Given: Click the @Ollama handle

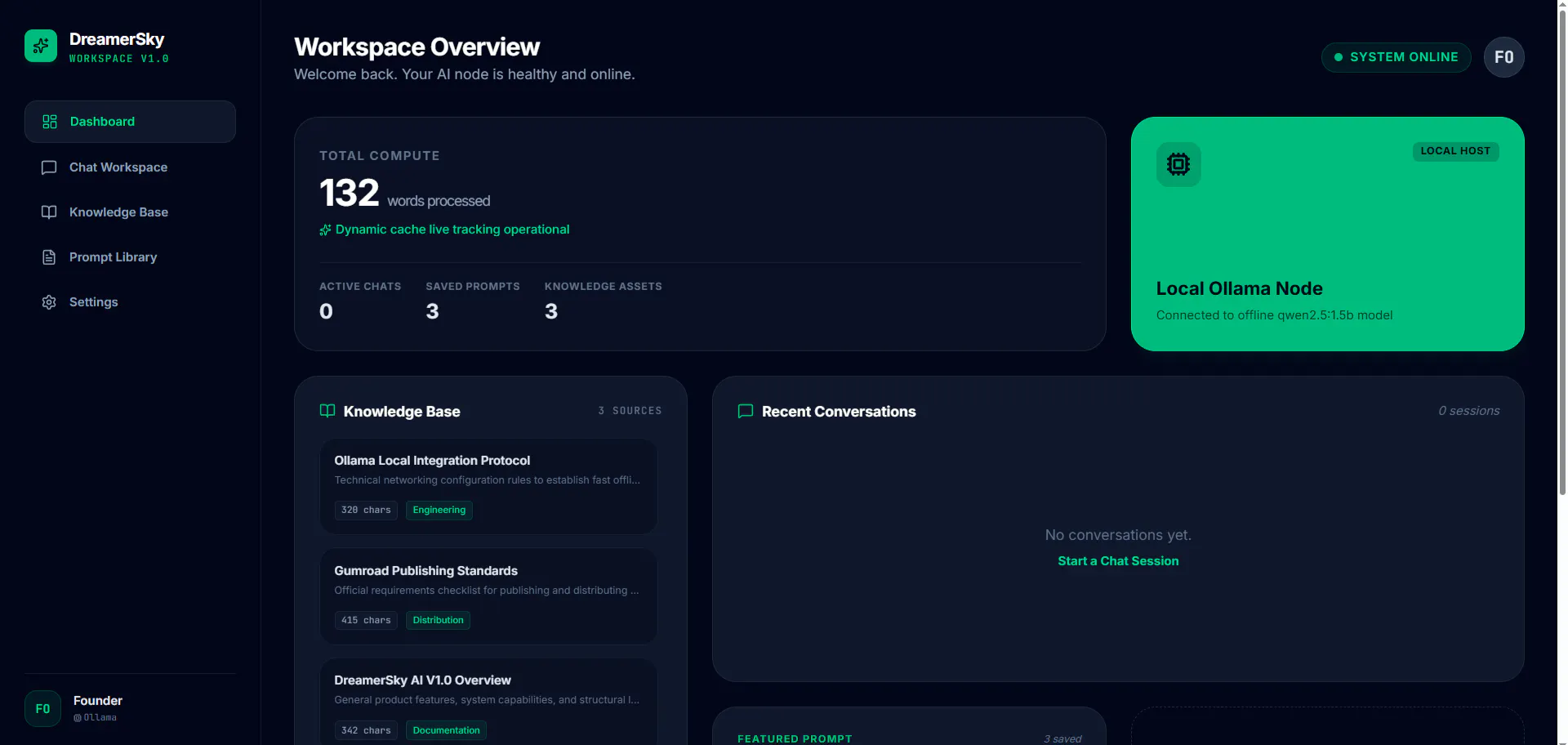Looking at the screenshot, I should [x=95, y=718].
